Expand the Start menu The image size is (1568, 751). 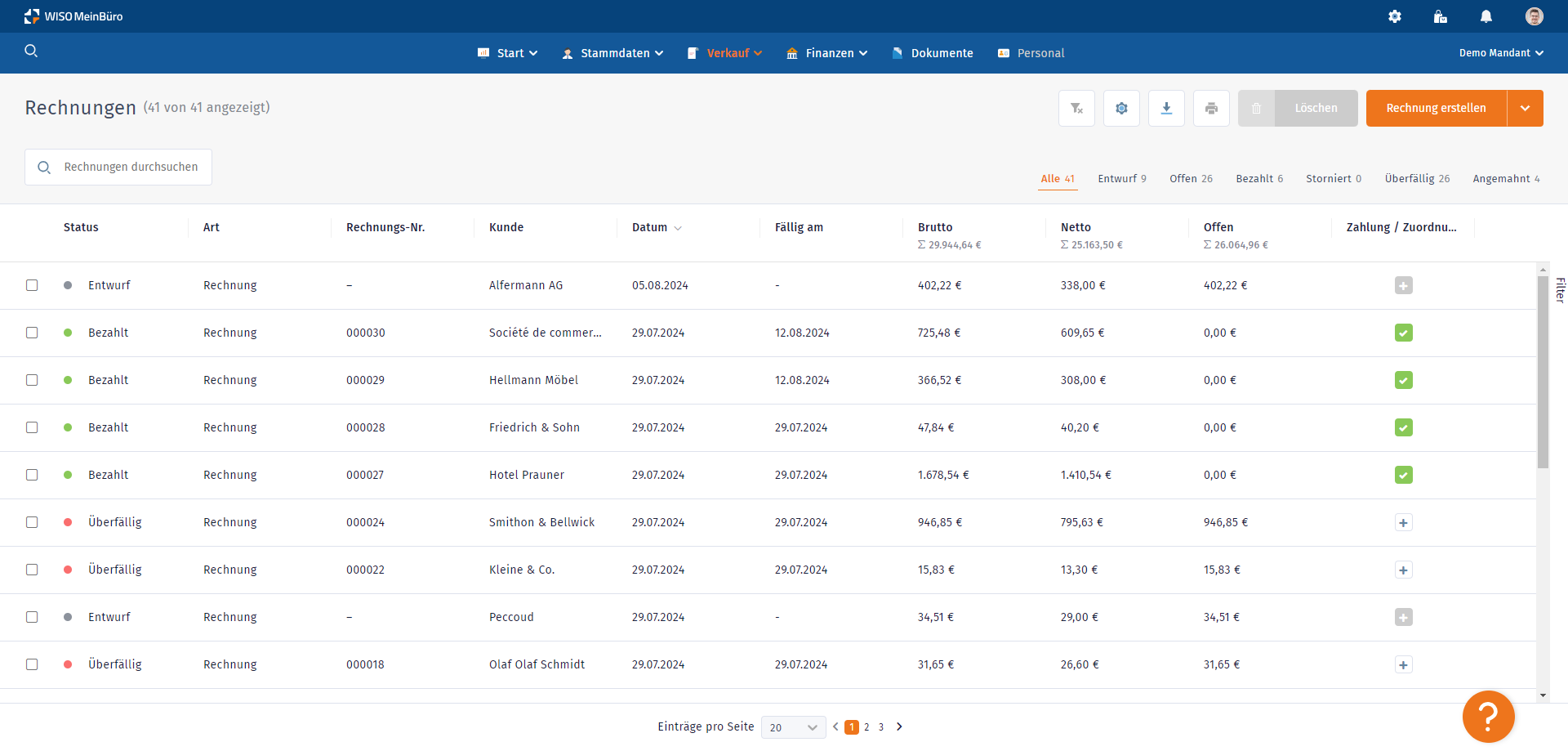tap(508, 53)
